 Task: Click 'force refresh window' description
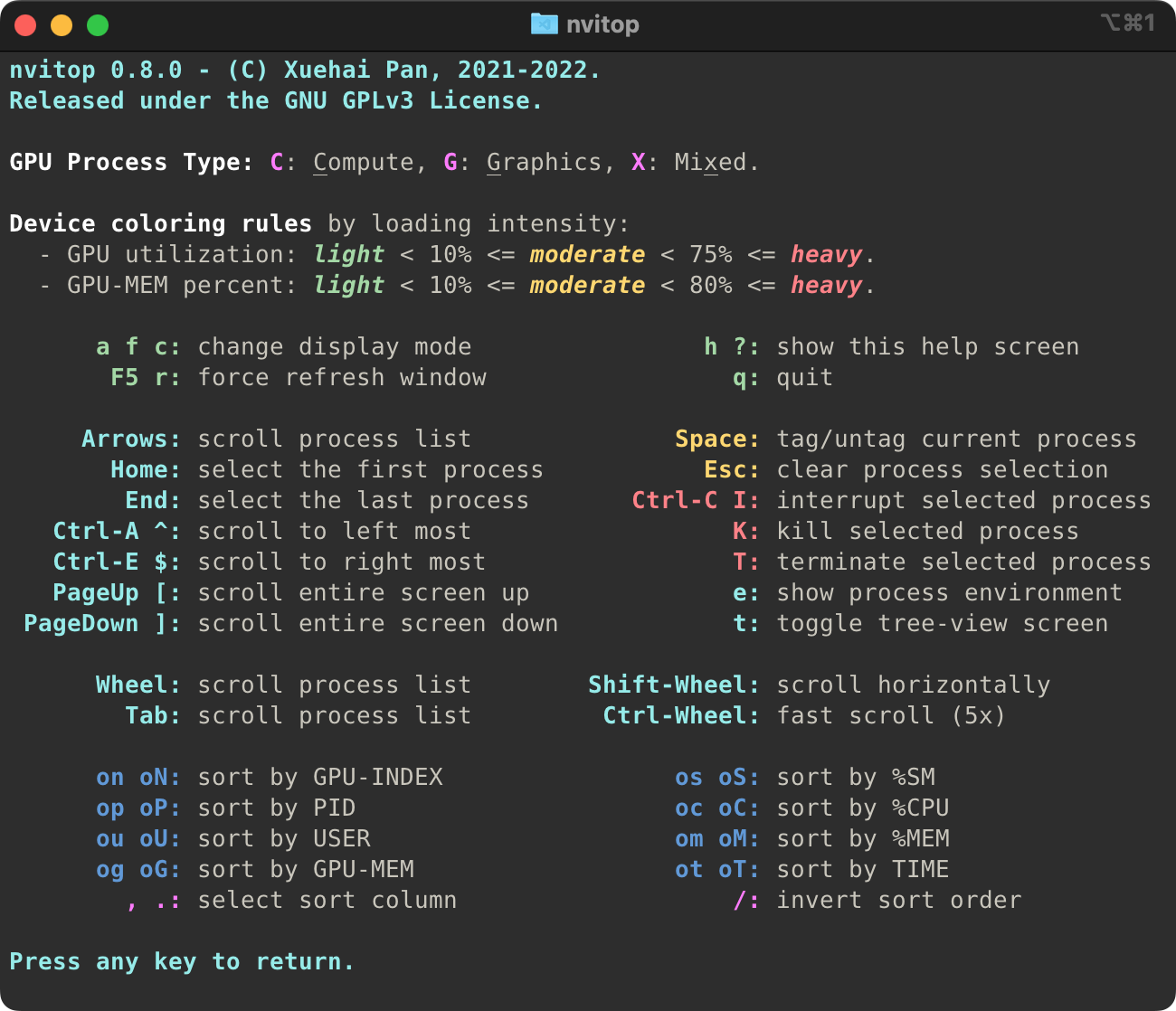pos(342,377)
